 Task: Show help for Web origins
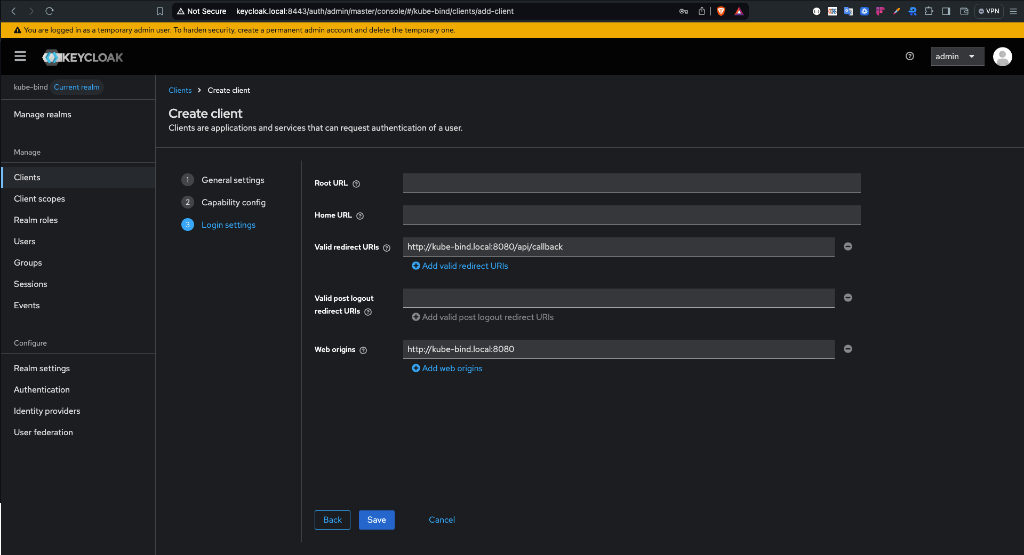pyautogui.click(x=363, y=350)
